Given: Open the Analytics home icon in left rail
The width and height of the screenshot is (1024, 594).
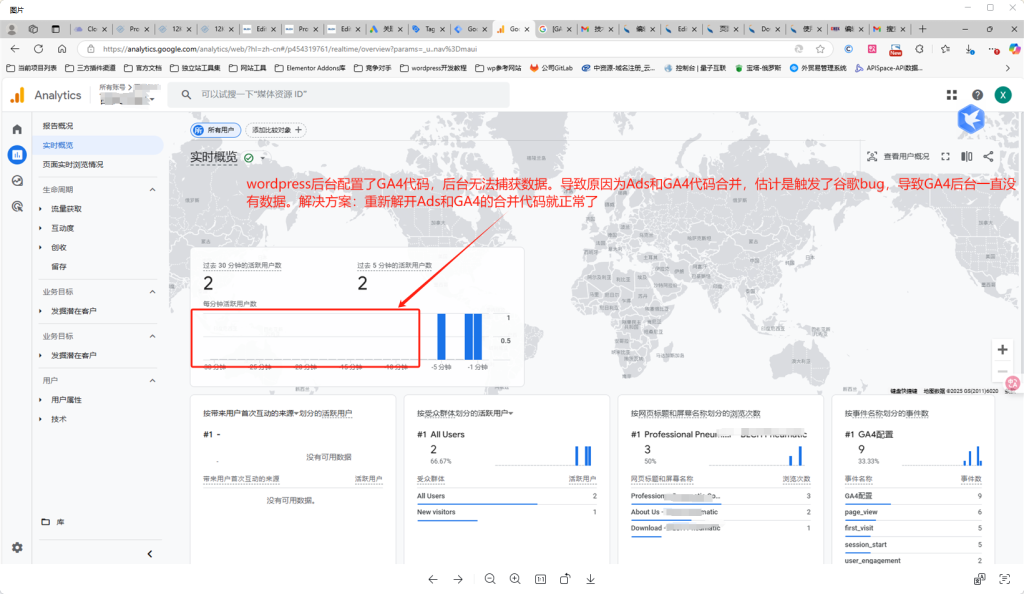Looking at the screenshot, I should click(x=17, y=129).
